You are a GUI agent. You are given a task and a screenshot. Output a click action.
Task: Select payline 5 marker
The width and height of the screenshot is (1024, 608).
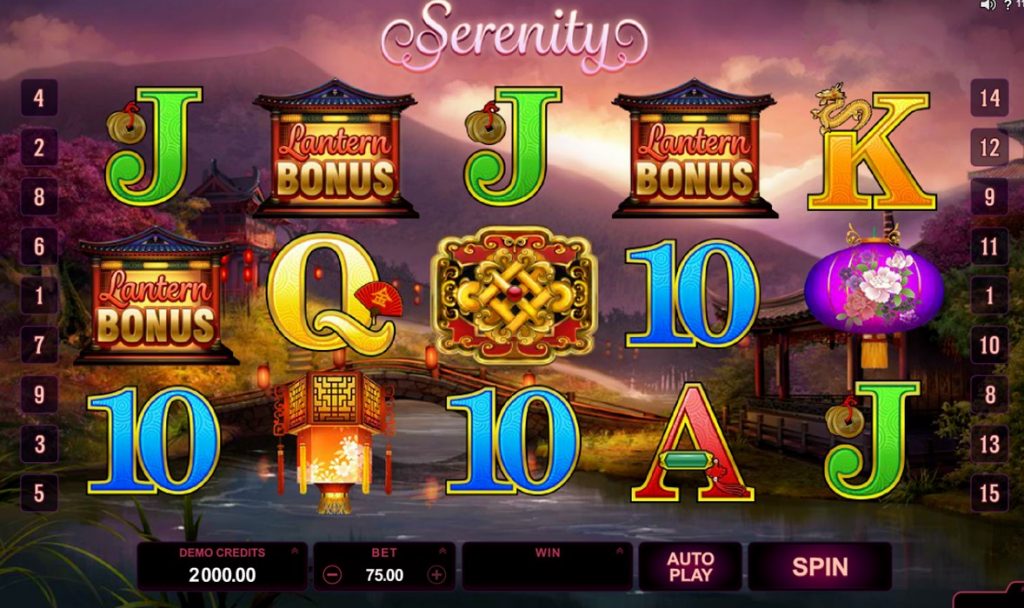click(39, 493)
